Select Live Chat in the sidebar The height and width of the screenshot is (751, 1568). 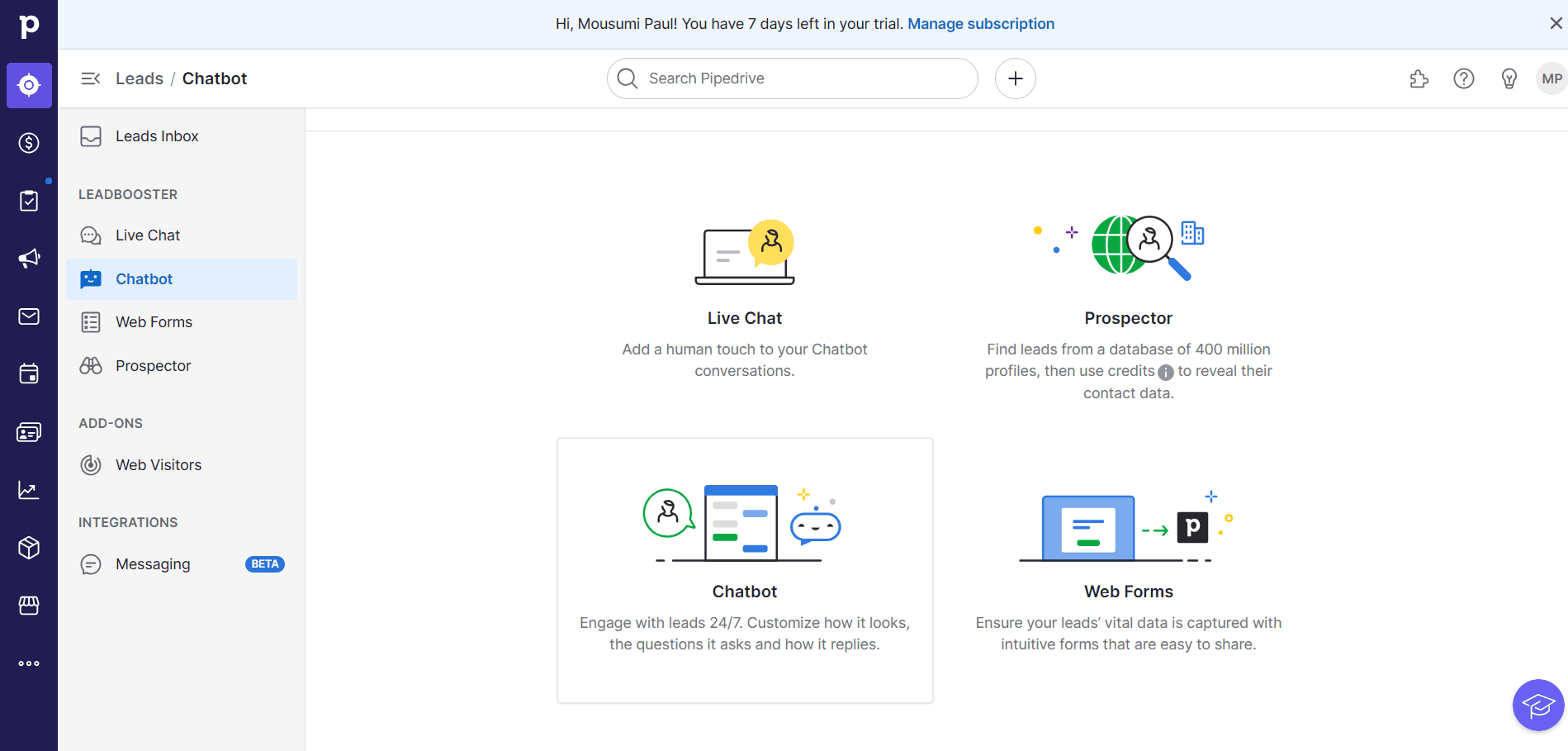click(147, 235)
